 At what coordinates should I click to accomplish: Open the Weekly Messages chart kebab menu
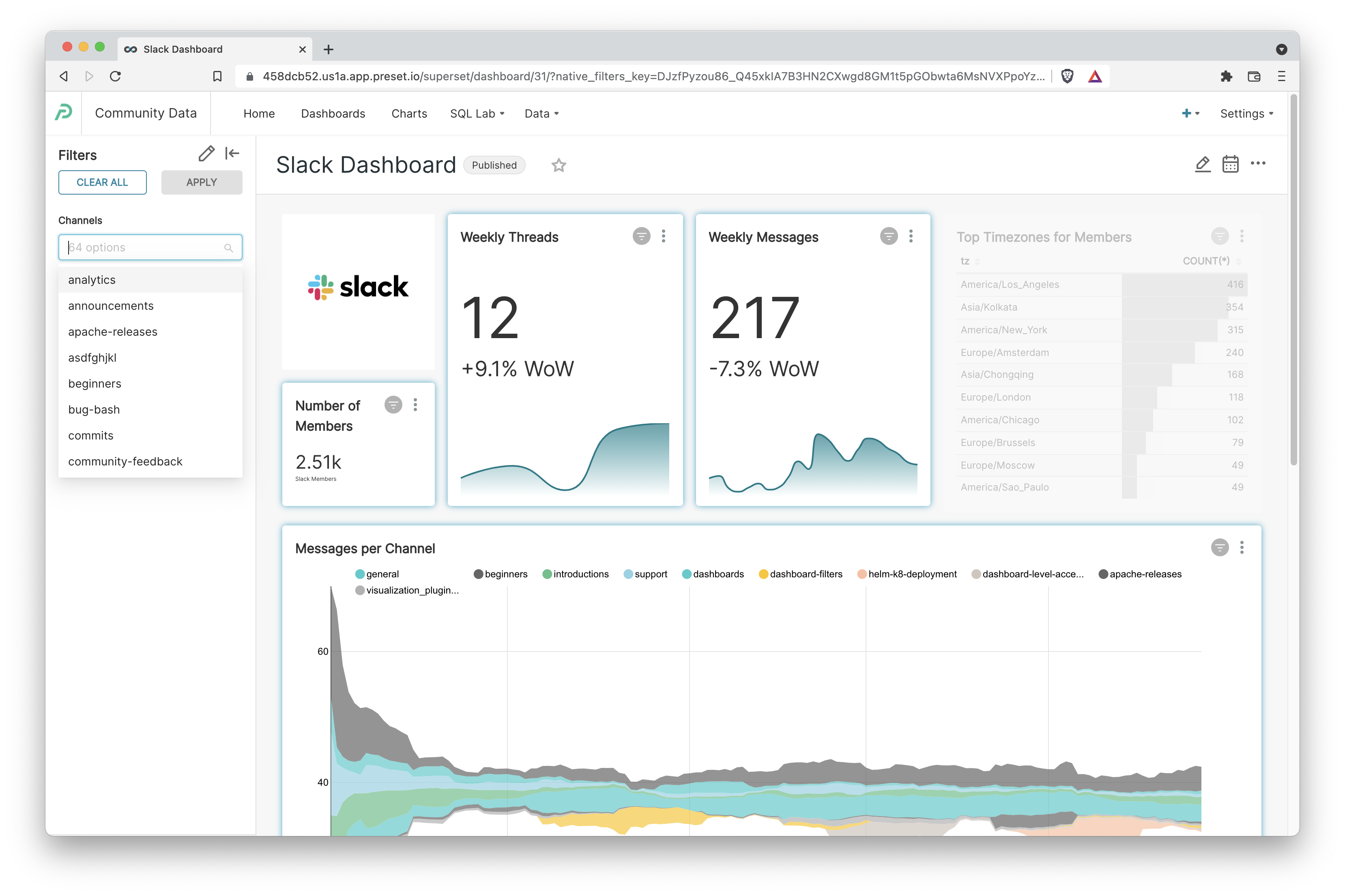click(911, 236)
